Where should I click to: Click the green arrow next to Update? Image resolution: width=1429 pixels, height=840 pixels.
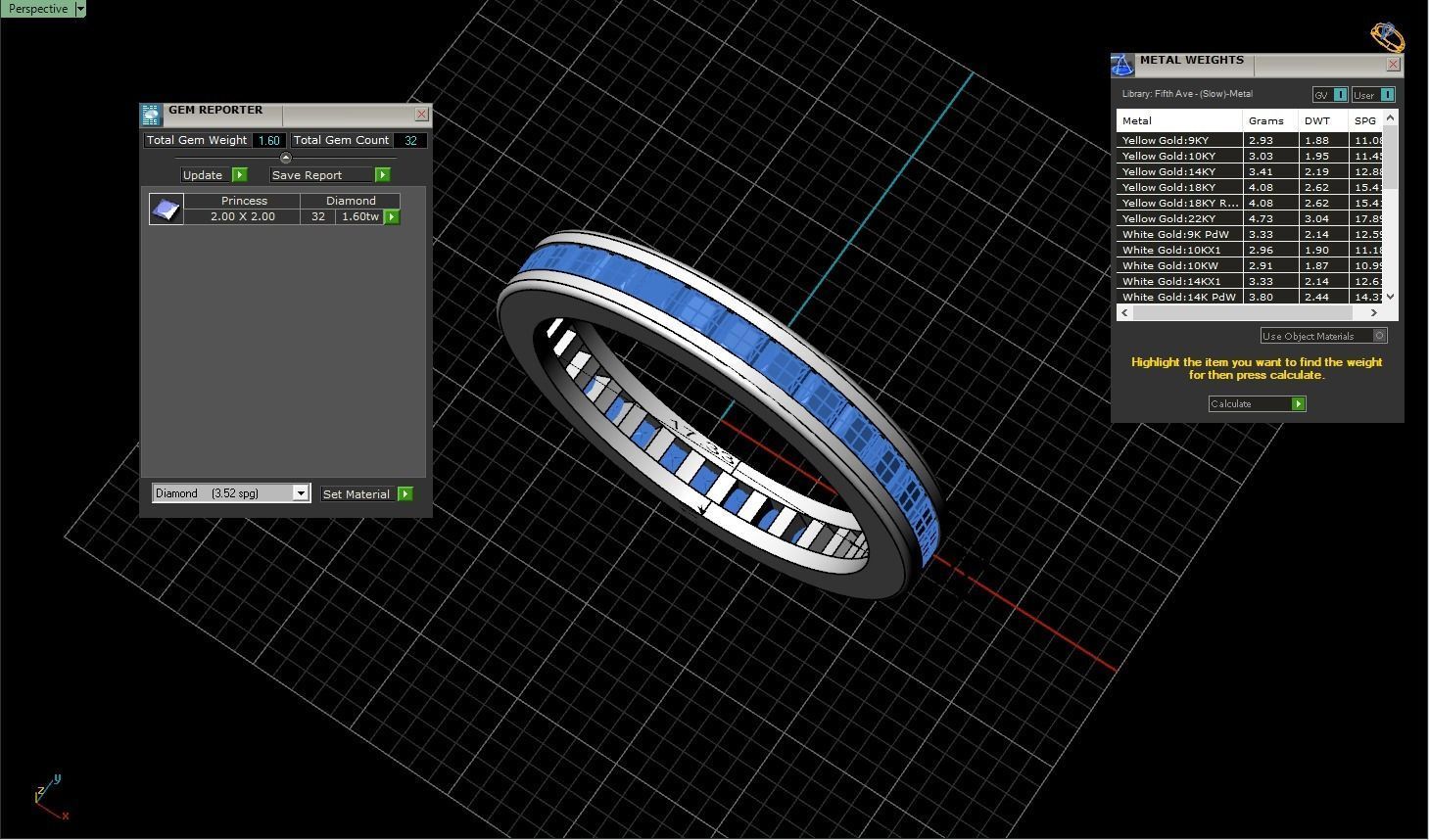pos(240,175)
